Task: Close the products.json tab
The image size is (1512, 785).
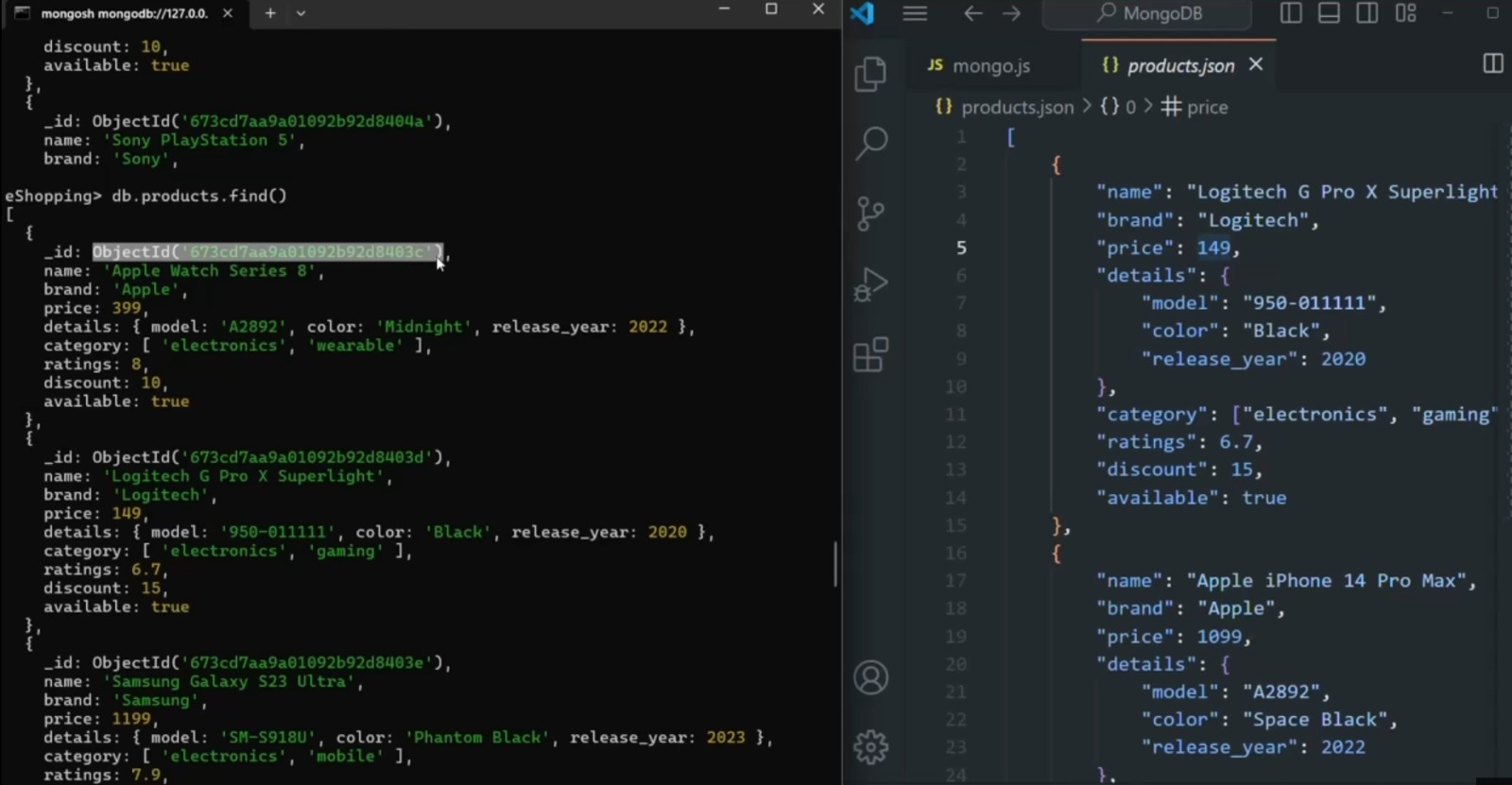Action: [x=1256, y=64]
